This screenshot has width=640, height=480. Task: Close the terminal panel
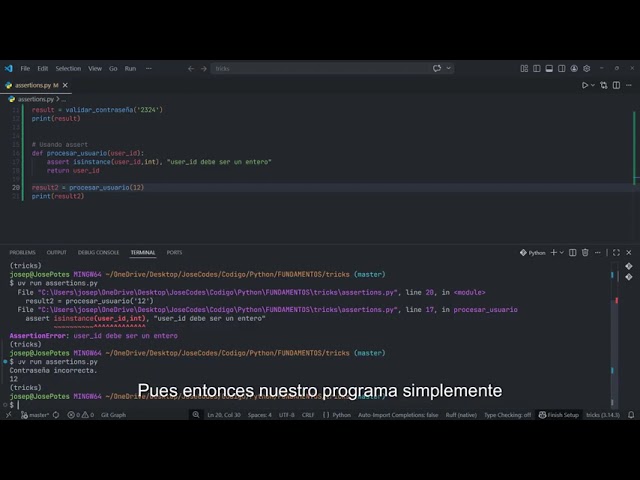click(x=629, y=253)
